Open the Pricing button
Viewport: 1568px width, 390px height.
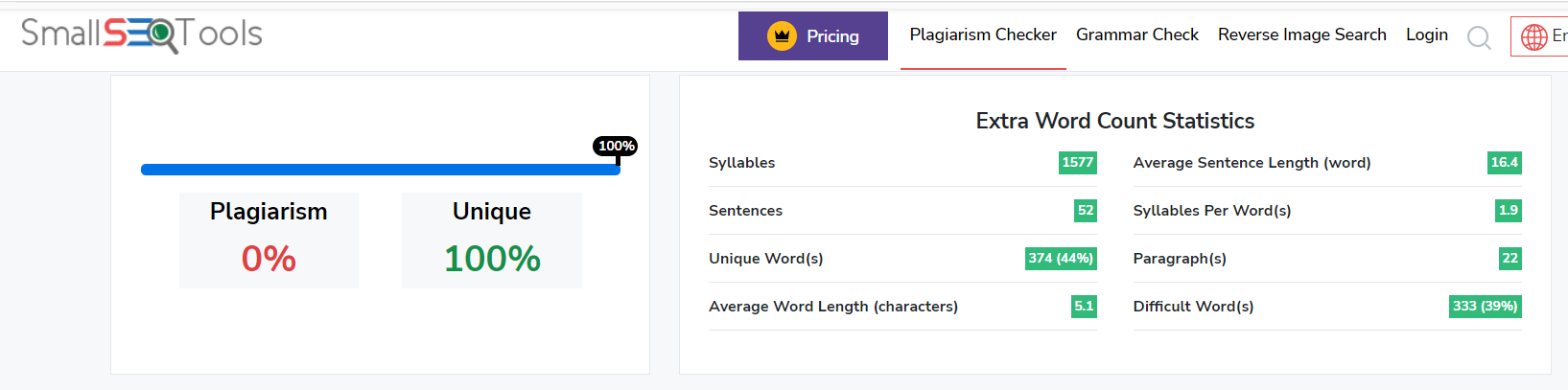point(813,36)
